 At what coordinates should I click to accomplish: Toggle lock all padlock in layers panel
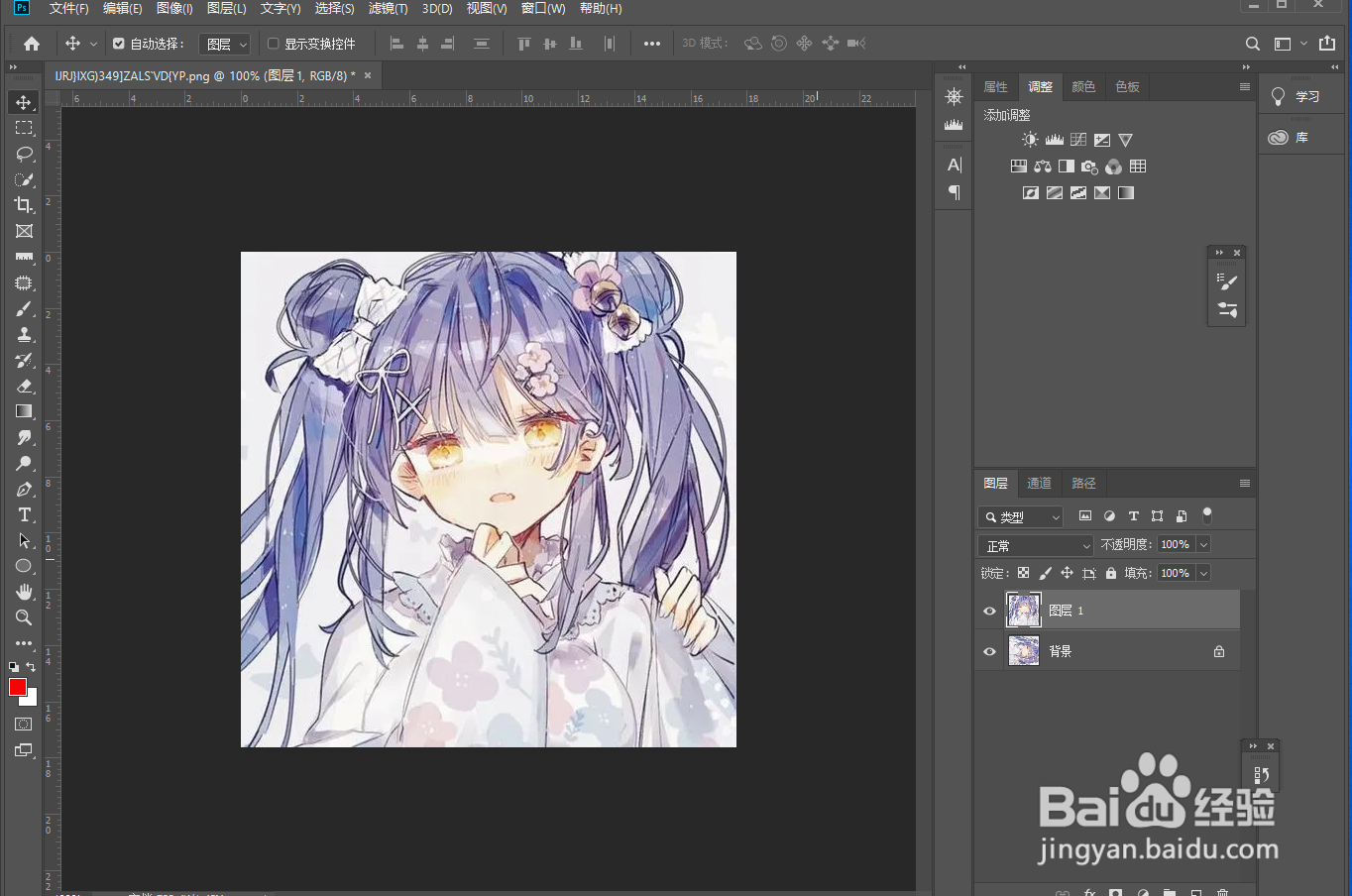tap(1110, 573)
